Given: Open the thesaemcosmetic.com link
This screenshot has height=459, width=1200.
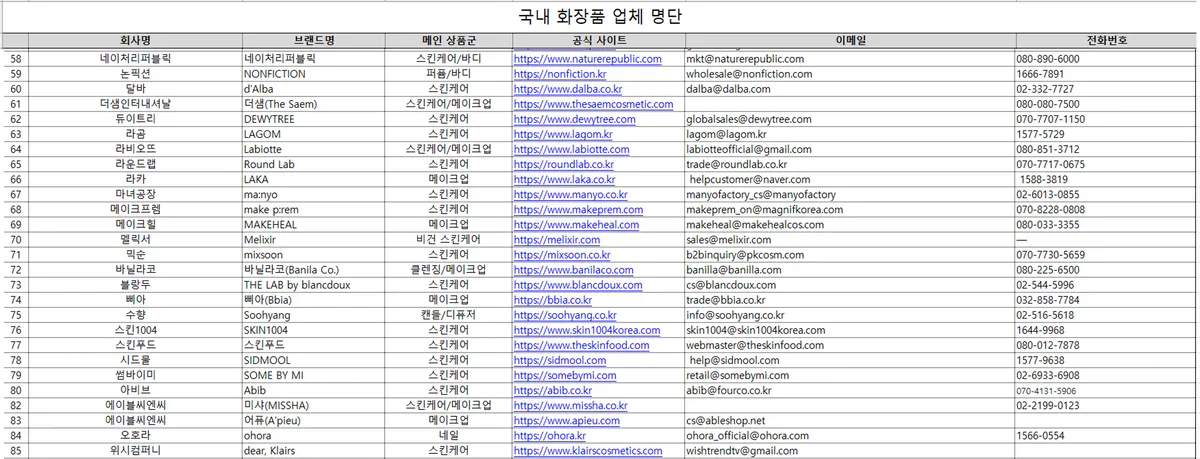Looking at the screenshot, I should coord(593,104).
